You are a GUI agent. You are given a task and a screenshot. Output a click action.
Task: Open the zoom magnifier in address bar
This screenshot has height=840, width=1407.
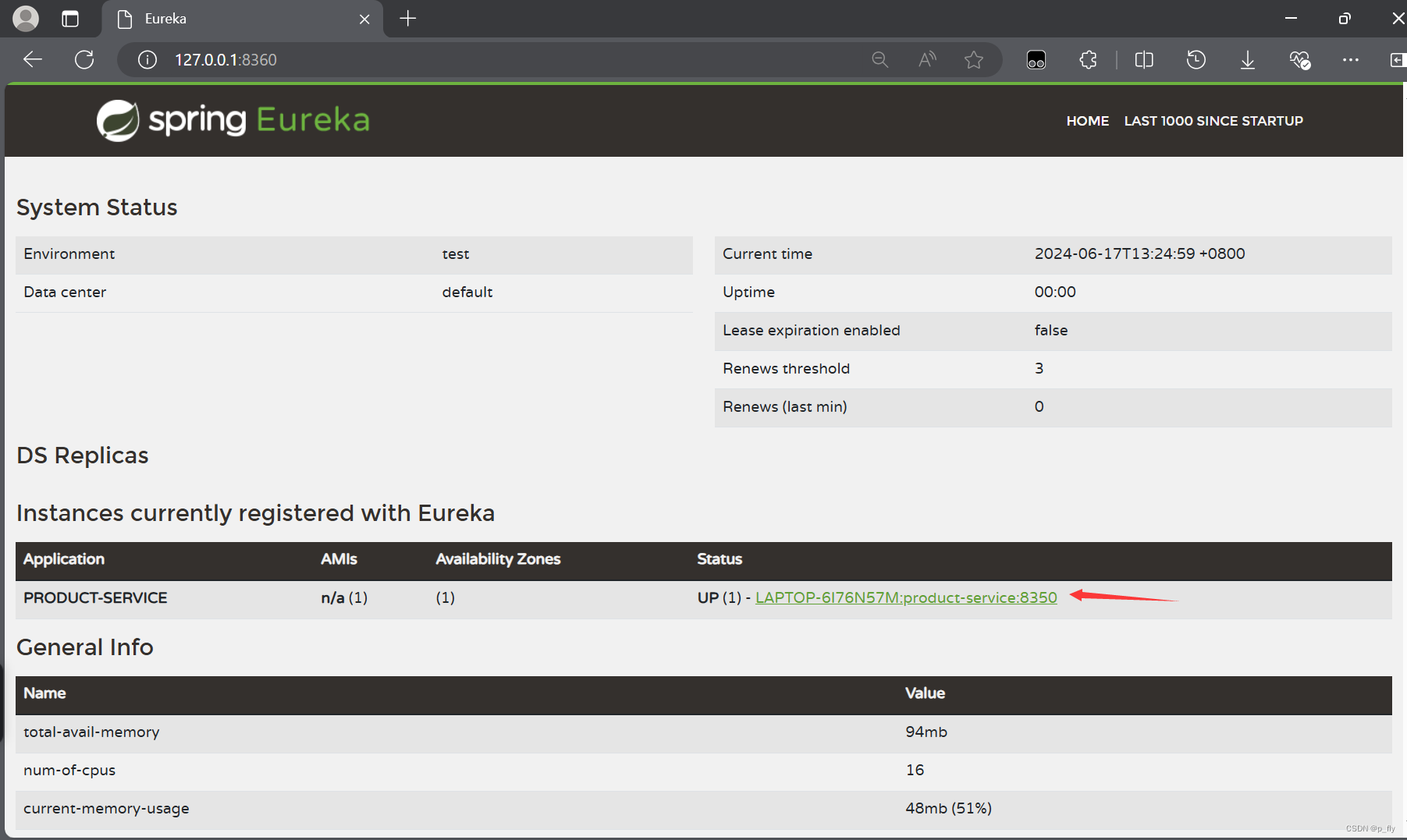coord(880,59)
